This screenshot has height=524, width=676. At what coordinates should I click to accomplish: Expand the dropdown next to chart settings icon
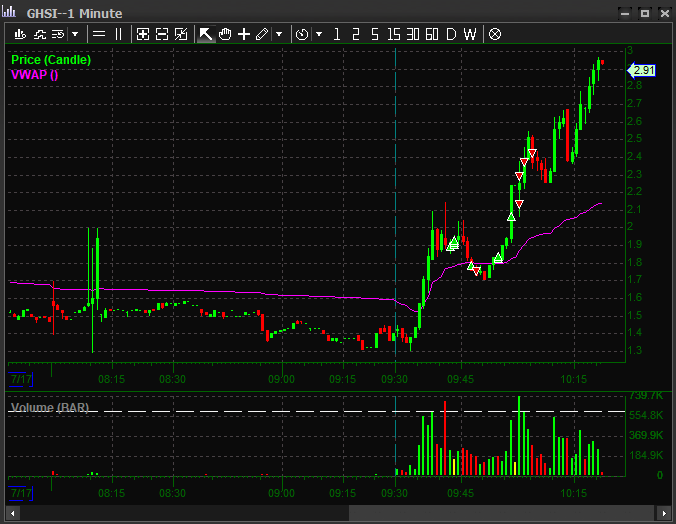(75, 34)
